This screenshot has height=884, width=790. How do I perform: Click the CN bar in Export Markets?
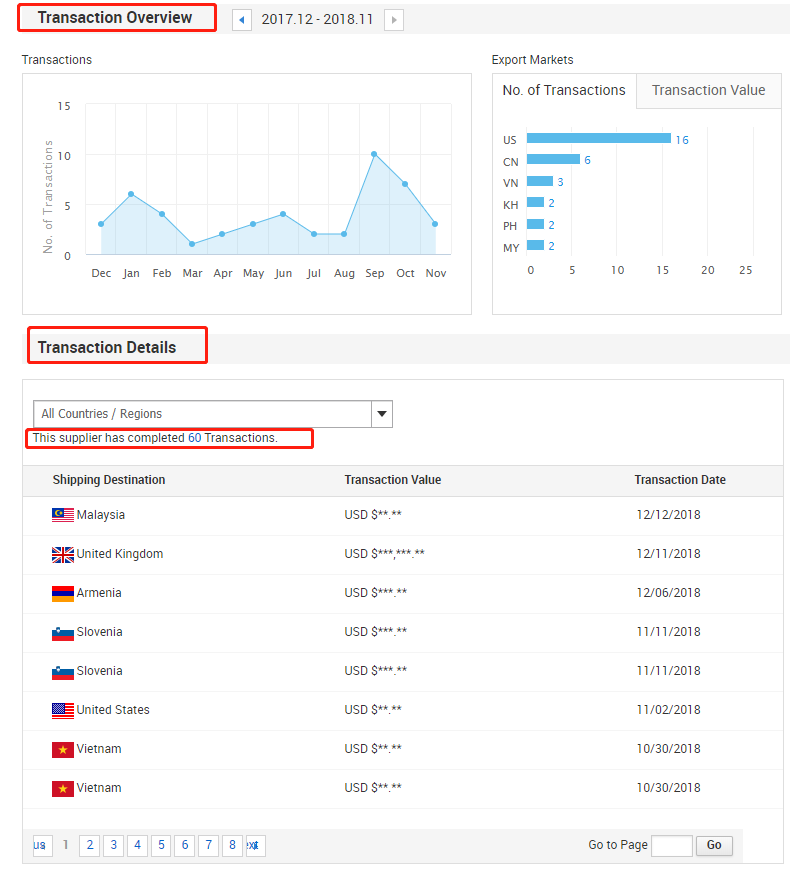coord(553,160)
